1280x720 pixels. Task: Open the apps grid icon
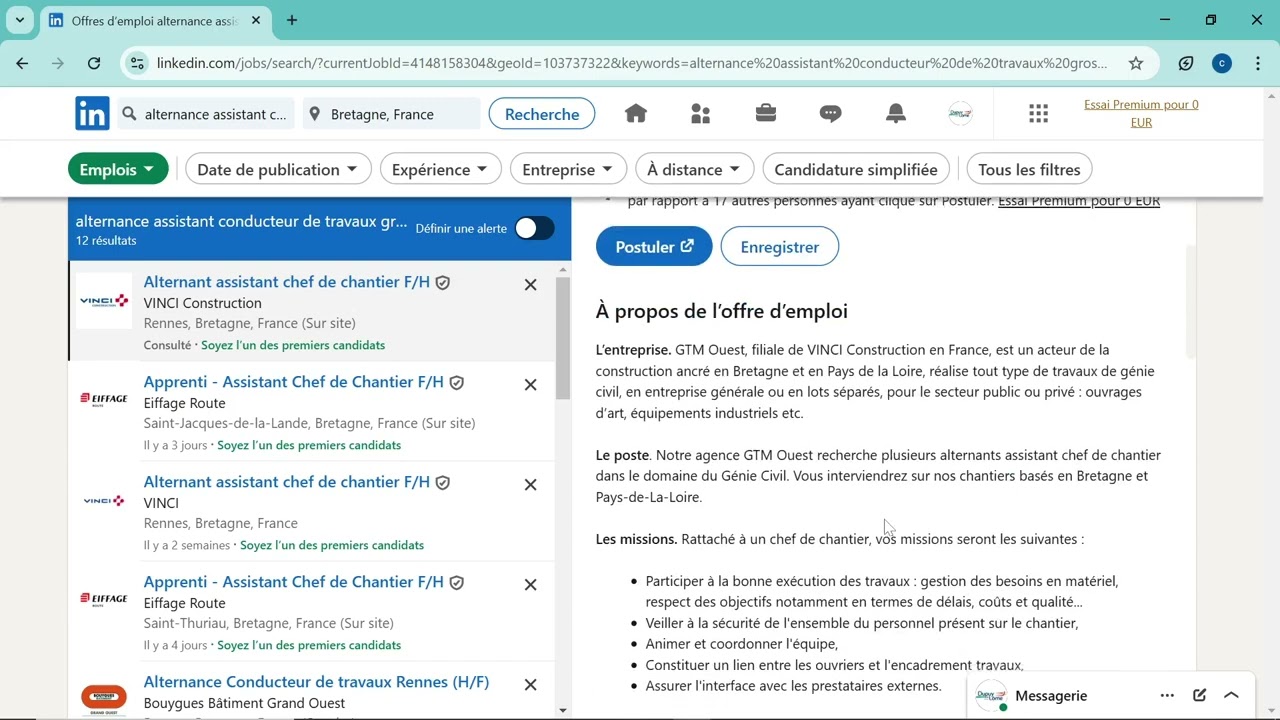(1038, 114)
